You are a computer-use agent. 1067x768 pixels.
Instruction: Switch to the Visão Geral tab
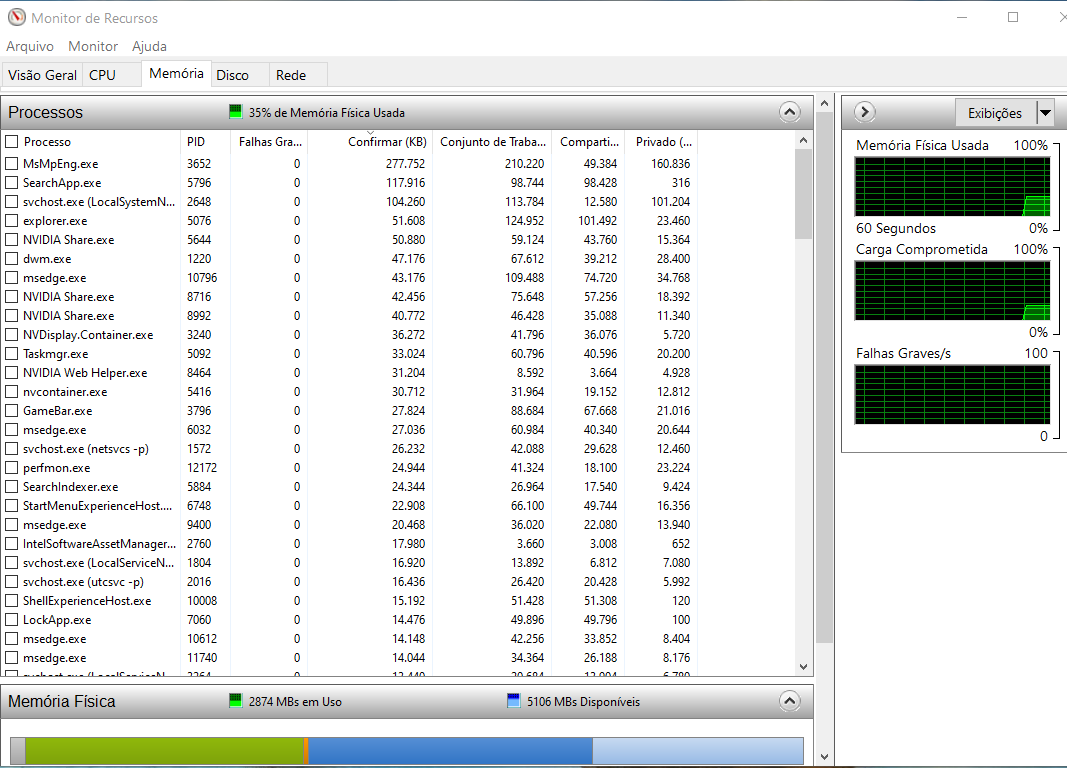pyautogui.click(x=42, y=75)
